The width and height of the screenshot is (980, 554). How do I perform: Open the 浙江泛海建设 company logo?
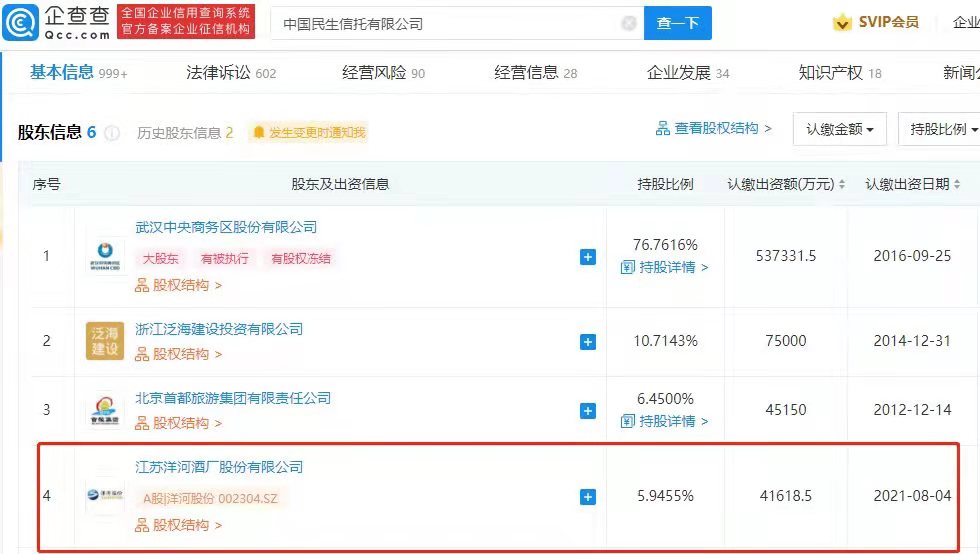coord(105,341)
